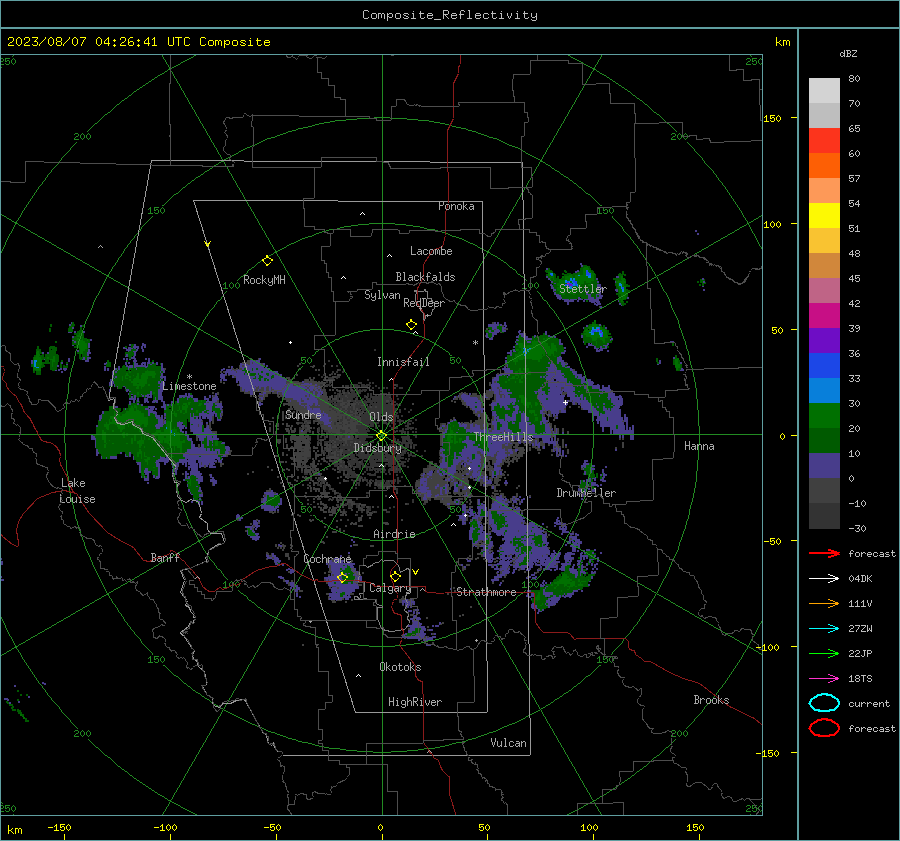Click the yellow diamond marker under Cochrane
Image resolution: width=900 pixels, height=841 pixels.
pos(343,577)
